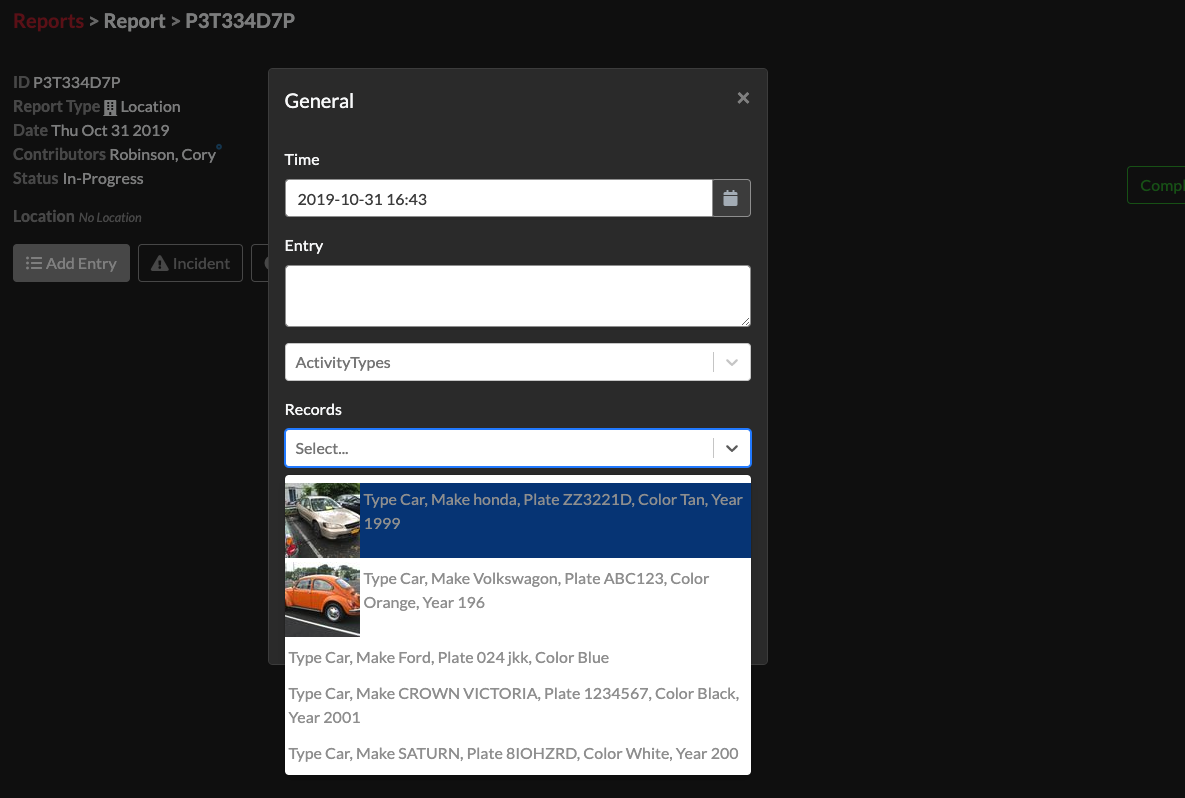Screen dimensions: 1185x798
Task: Navigate to Reports via the breadcrumb
Action: pyautogui.click(x=48, y=20)
